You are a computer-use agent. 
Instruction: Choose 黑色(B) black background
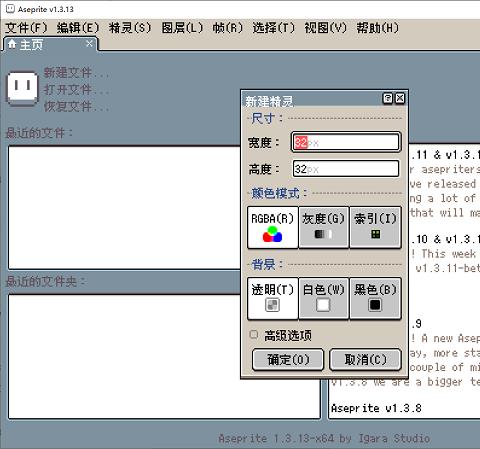tap(375, 298)
